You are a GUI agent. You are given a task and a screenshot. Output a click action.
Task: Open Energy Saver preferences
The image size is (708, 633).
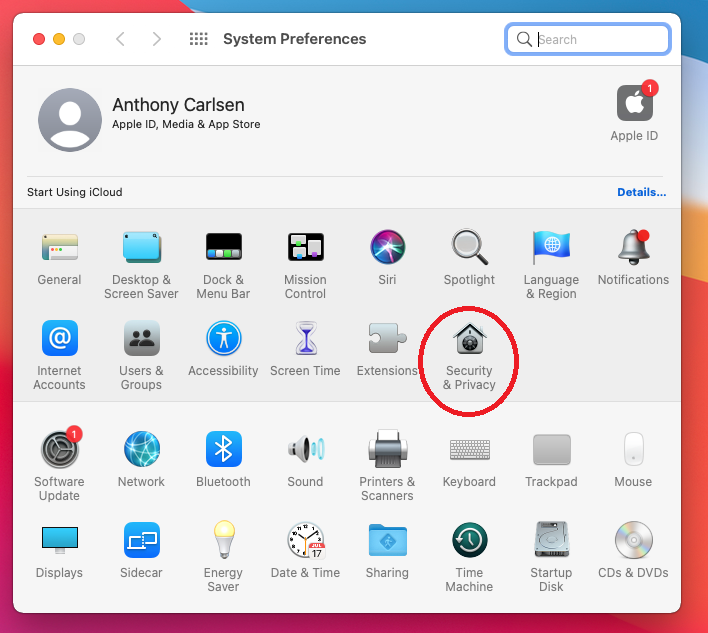[x=224, y=540]
